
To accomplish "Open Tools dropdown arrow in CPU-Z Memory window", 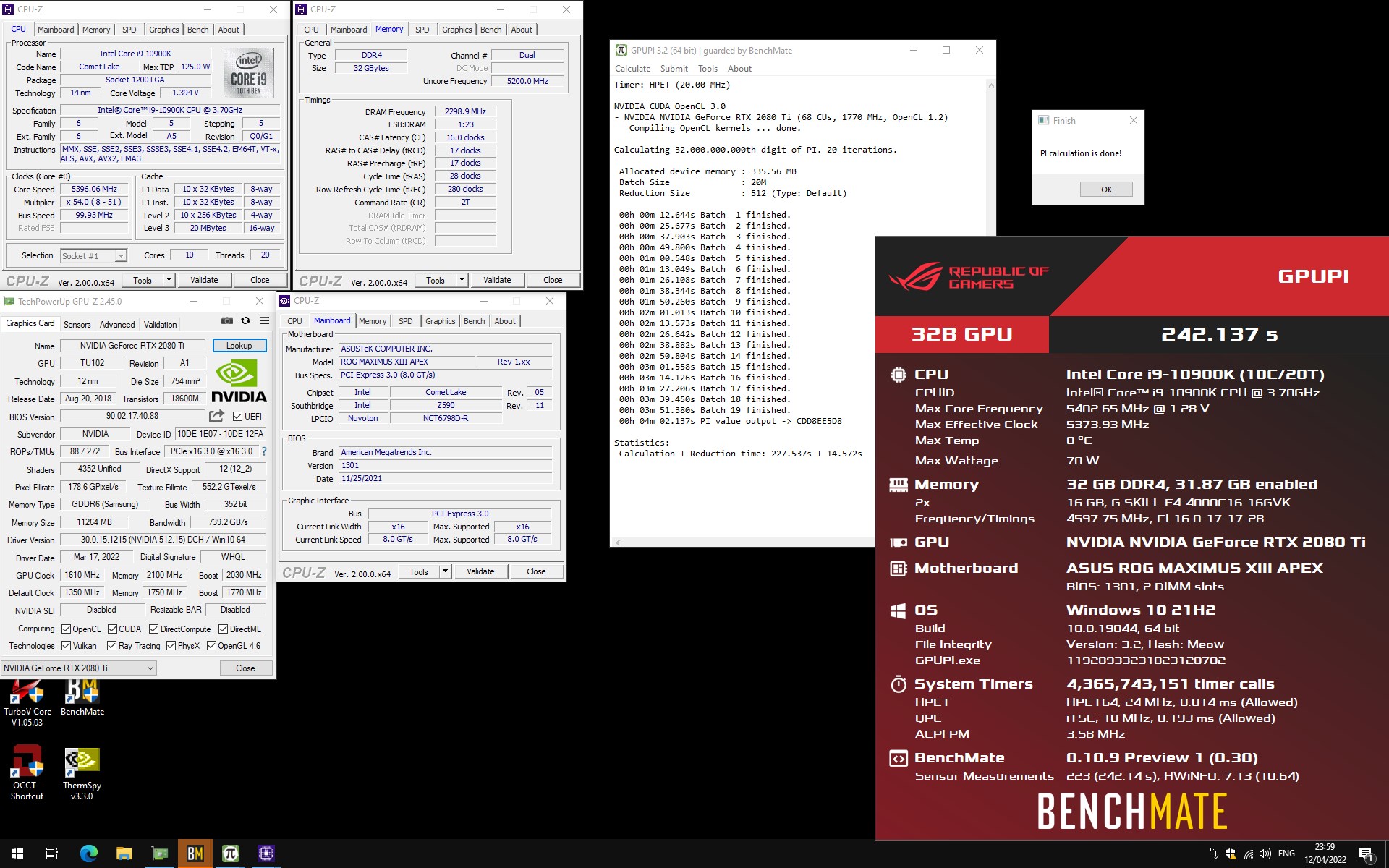I will click(462, 280).
